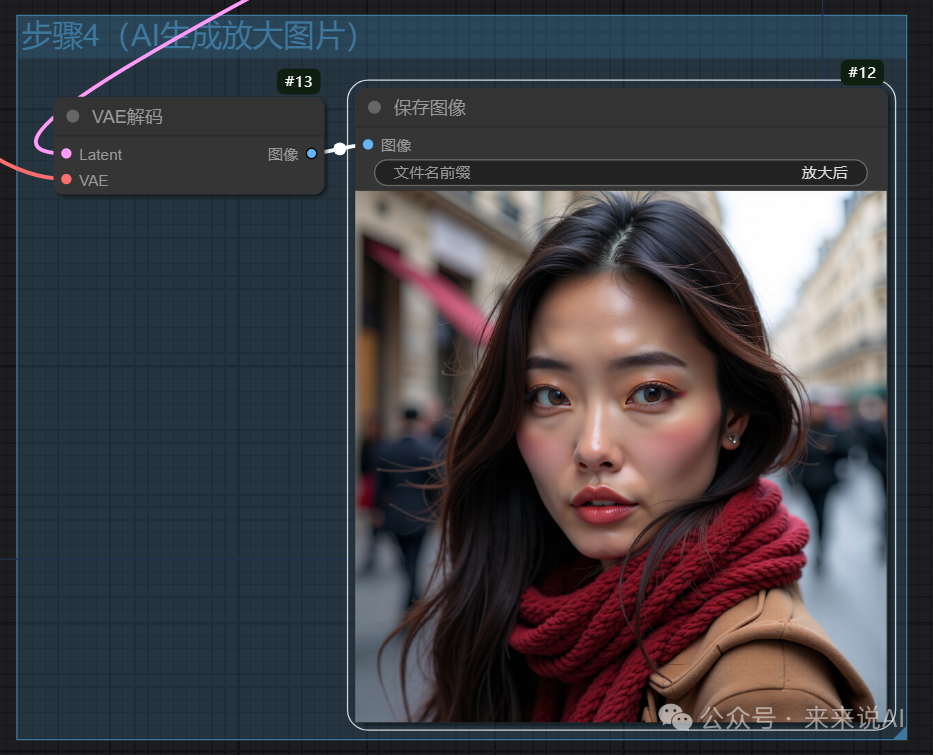Select the red VAE input socket
Image resolution: width=933 pixels, height=755 pixels.
point(67,179)
